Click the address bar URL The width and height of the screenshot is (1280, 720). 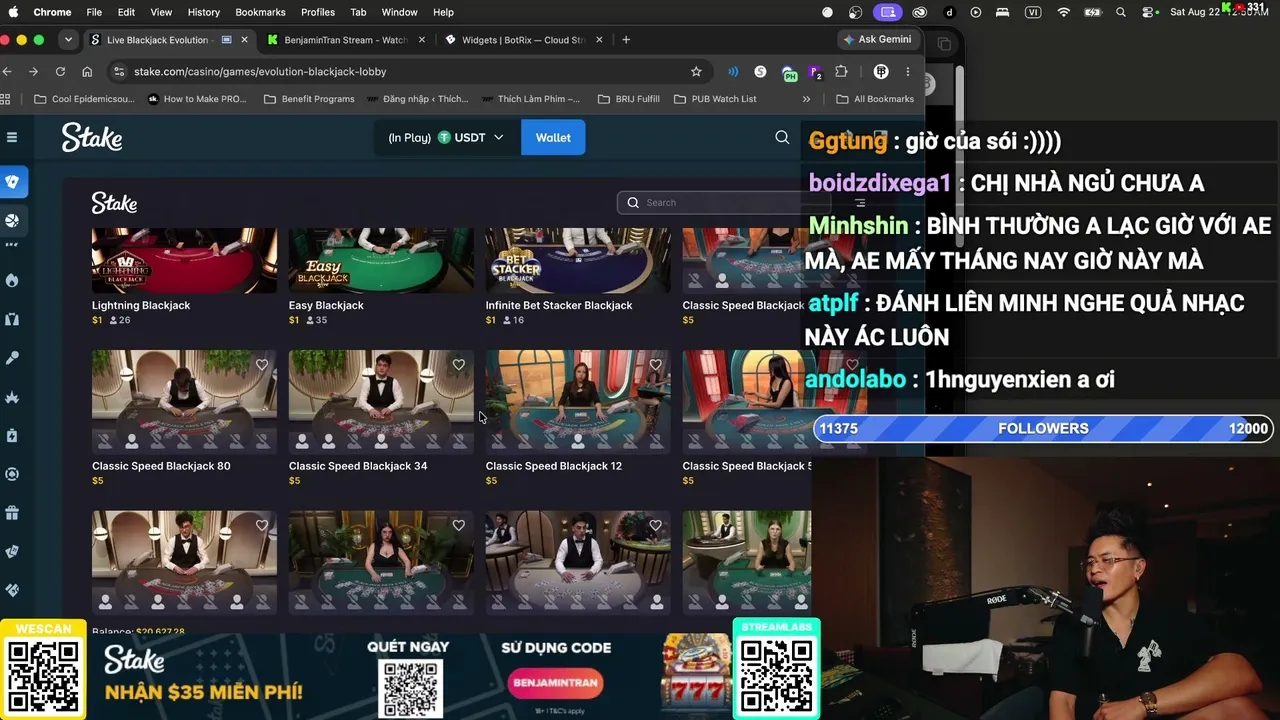click(x=260, y=72)
